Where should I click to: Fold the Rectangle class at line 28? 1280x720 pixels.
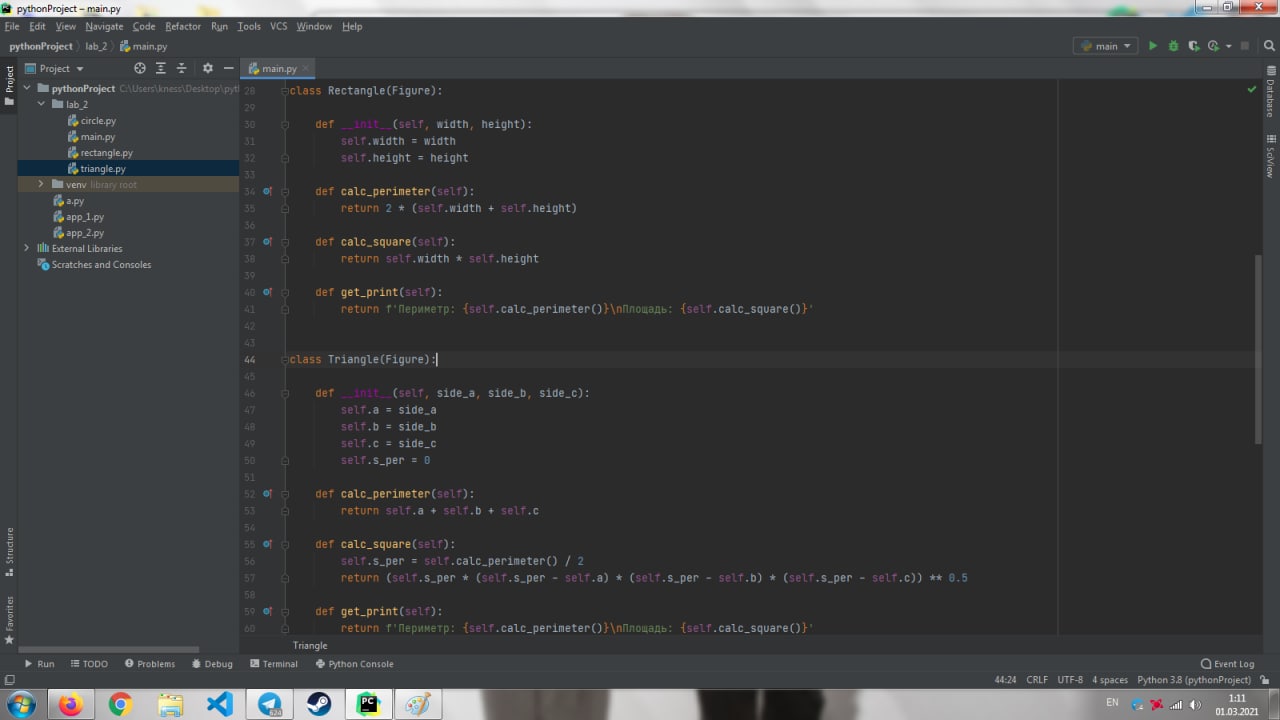click(285, 90)
